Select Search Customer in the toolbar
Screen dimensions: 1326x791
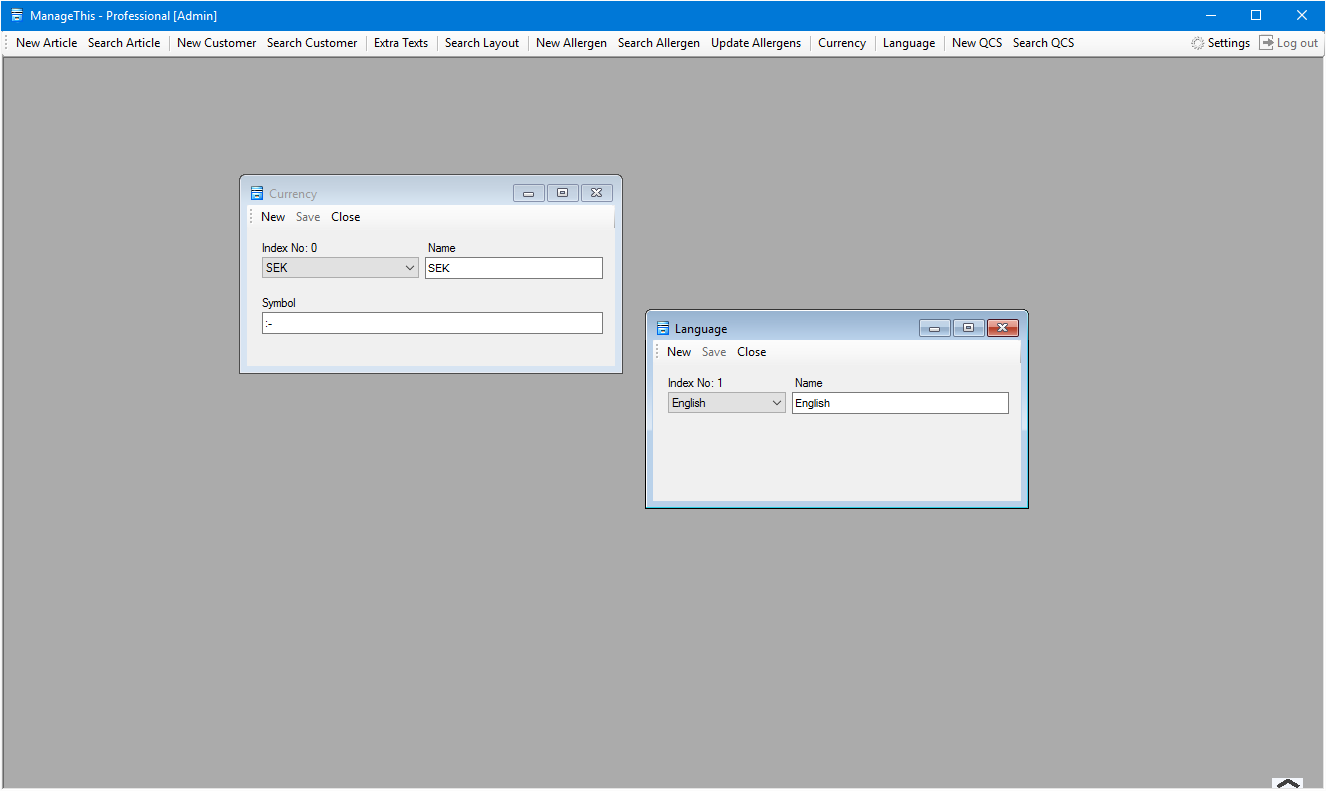pos(312,43)
